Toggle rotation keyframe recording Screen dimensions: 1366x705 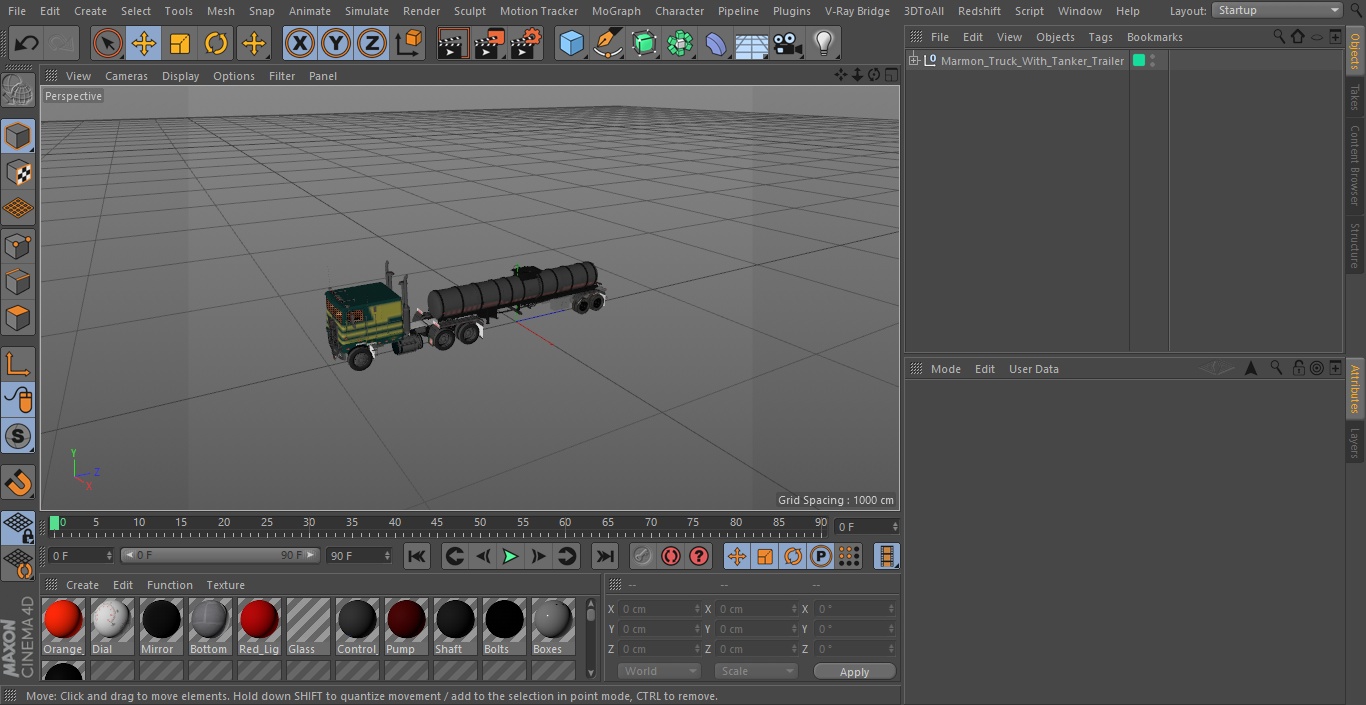tap(793, 556)
